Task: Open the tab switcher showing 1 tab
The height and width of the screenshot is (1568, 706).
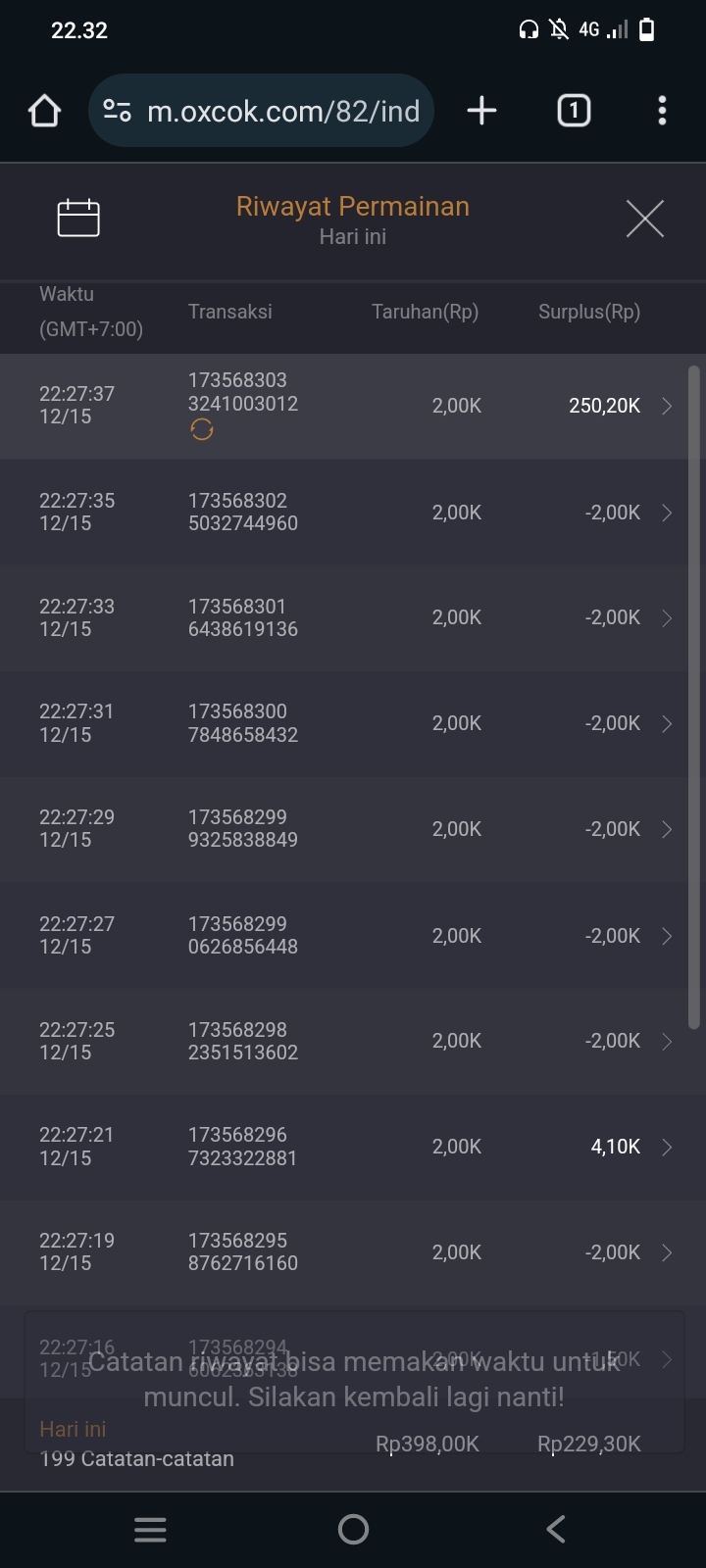Action: point(574,111)
